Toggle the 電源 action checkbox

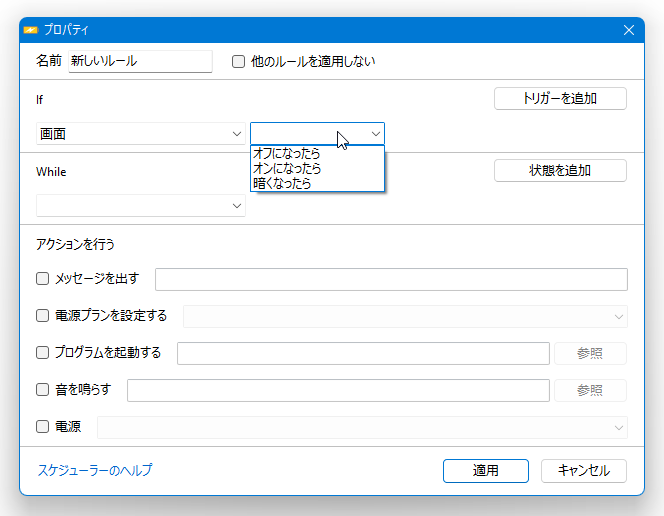[42, 426]
